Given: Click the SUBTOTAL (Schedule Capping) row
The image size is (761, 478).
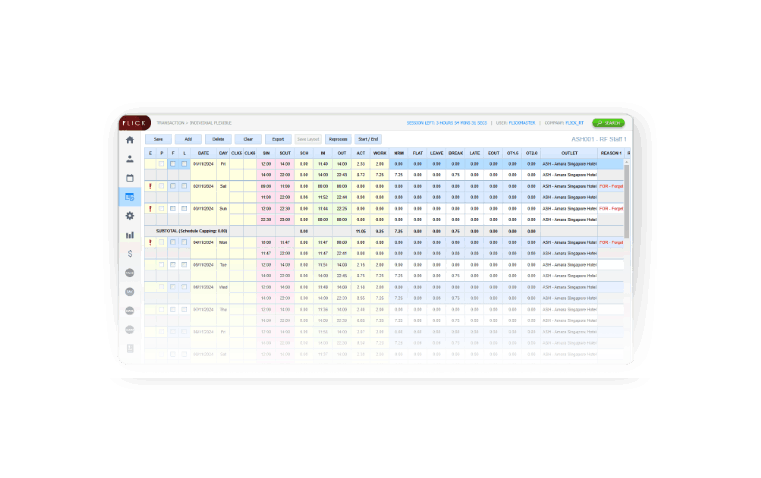Looking at the screenshot, I should (x=384, y=231).
